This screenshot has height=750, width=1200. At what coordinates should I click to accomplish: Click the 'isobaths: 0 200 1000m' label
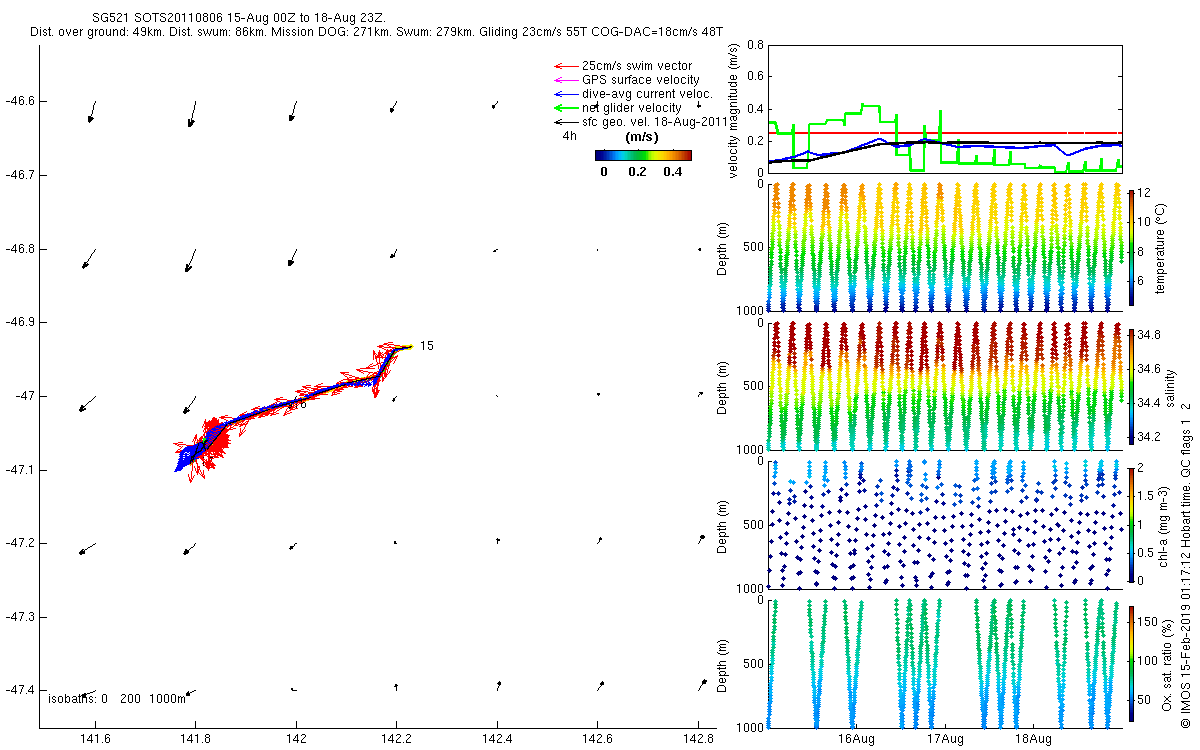click(117, 699)
